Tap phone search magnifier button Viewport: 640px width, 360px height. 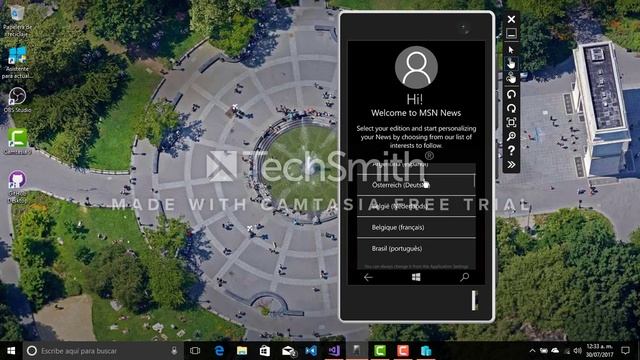(464, 278)
